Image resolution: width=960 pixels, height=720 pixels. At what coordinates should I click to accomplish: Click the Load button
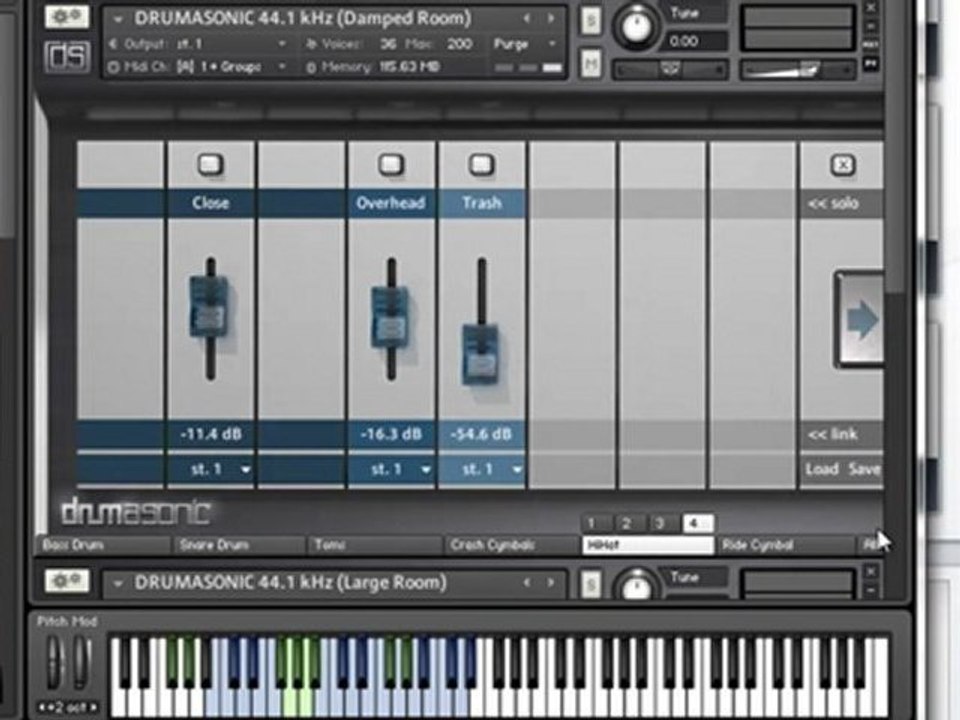(821, 470)
